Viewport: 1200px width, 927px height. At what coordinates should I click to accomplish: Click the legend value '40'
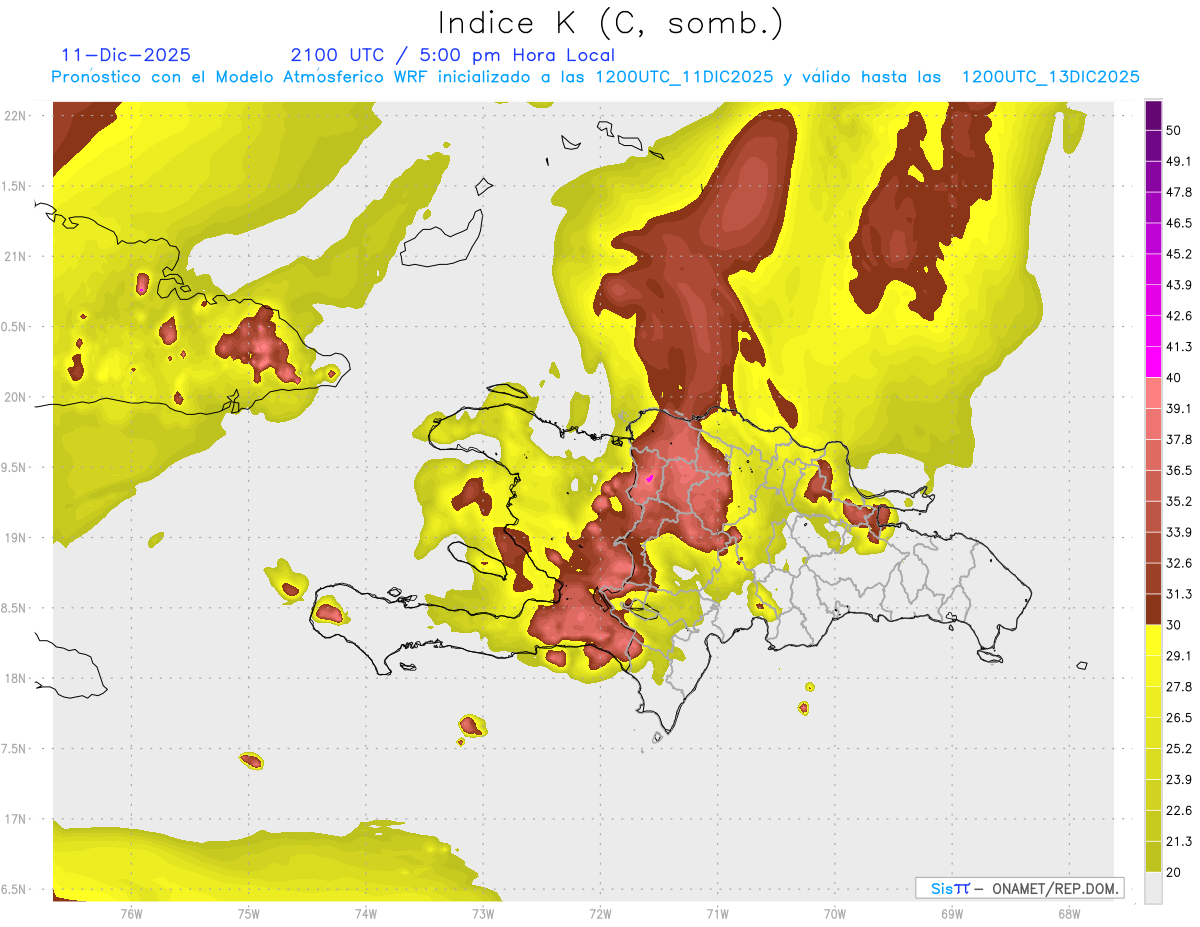(x=1175, y=378)
